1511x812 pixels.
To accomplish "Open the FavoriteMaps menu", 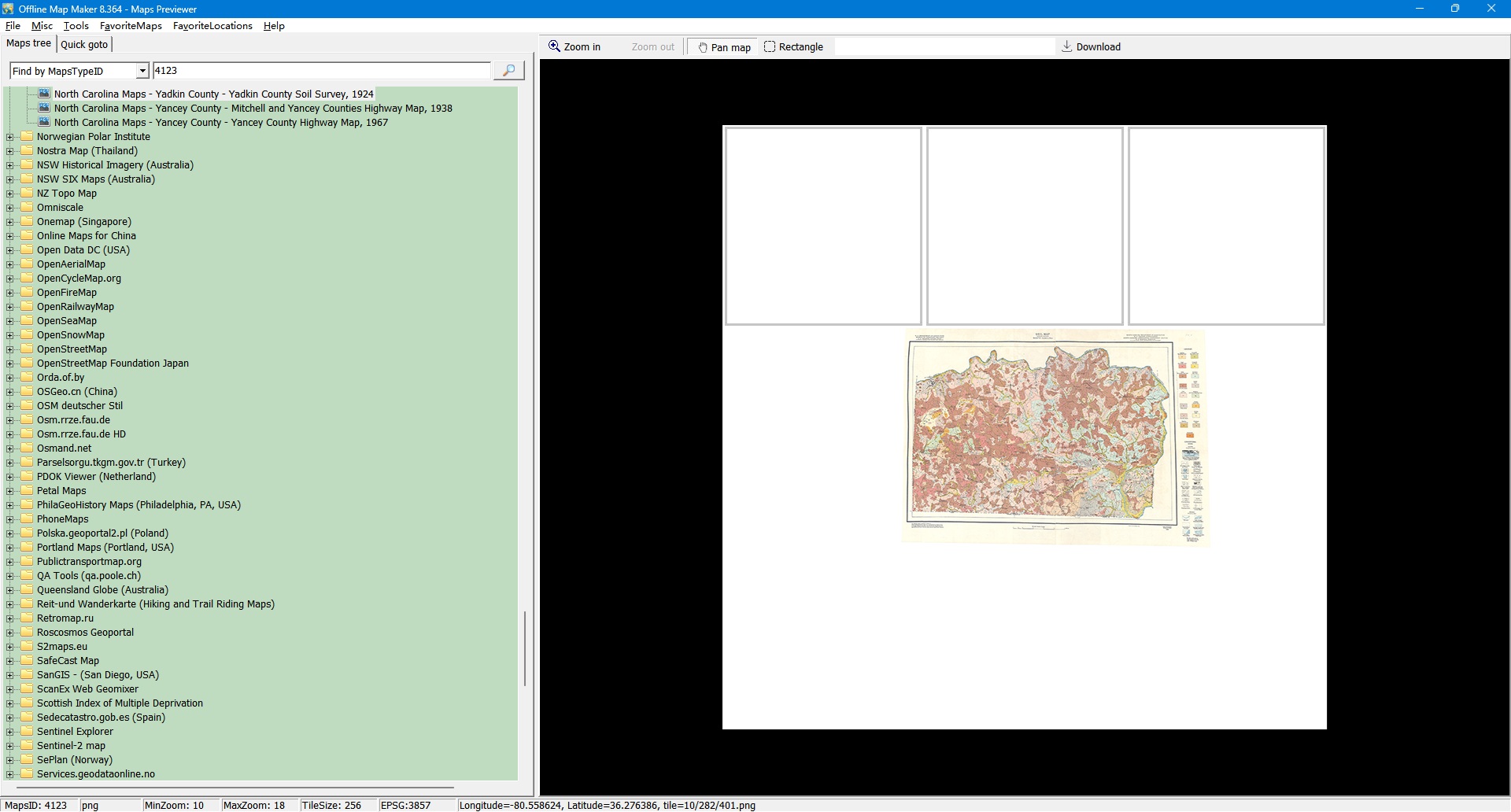I will pos(131,26).
